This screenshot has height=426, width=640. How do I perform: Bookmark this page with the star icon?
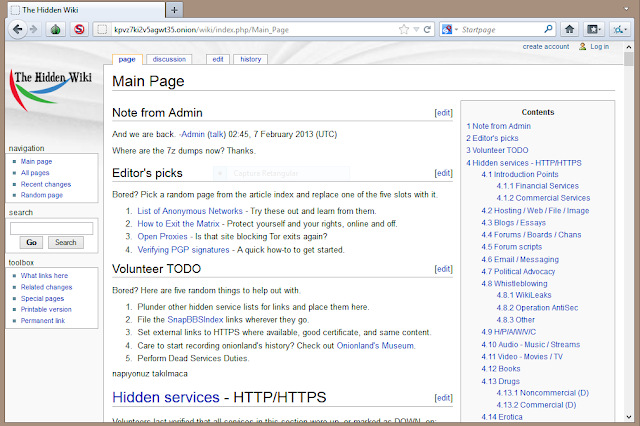(404, 29)
